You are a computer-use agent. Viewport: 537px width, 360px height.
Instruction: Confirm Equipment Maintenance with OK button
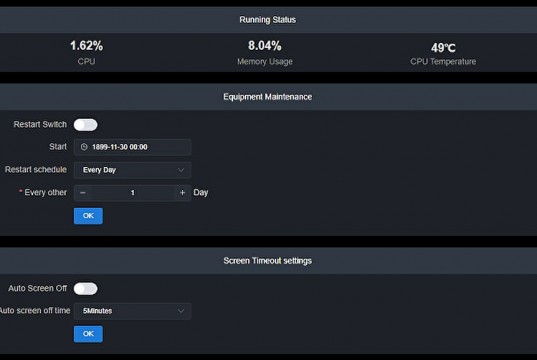pyautogui.click(x=88, y=216)
